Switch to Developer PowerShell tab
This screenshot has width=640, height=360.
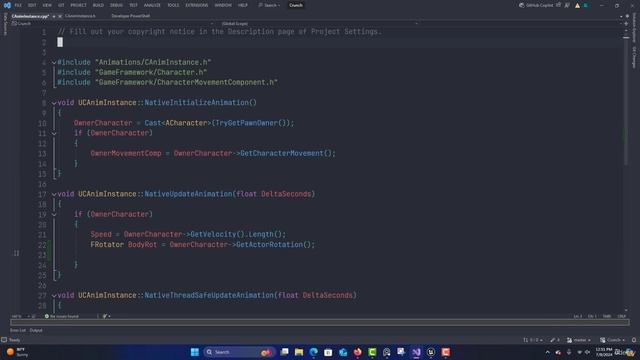click(131, 16)
